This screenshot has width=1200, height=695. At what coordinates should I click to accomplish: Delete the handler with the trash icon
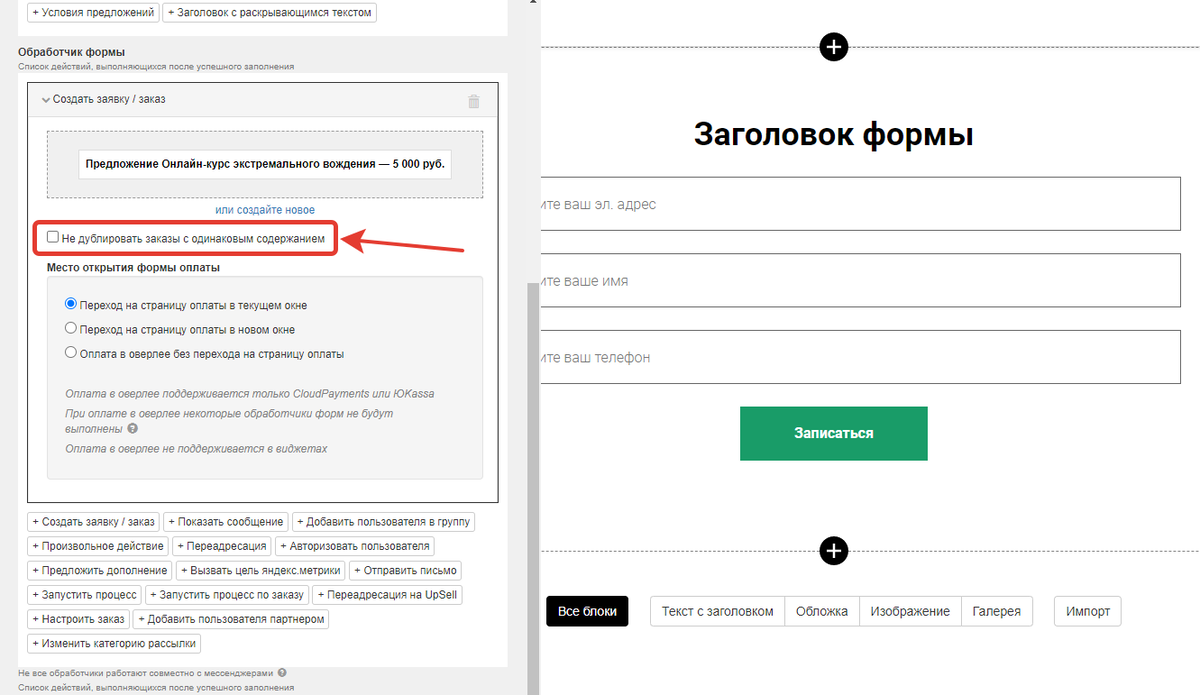tap(474, 101)
